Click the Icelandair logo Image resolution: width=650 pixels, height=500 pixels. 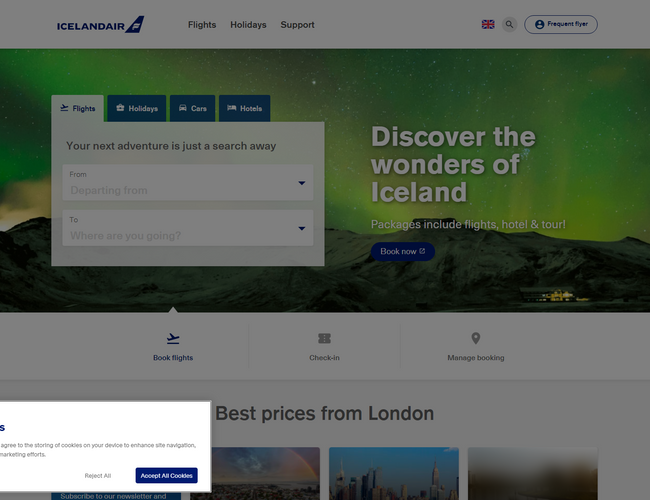pyautogui.click(x=101, y=25)
